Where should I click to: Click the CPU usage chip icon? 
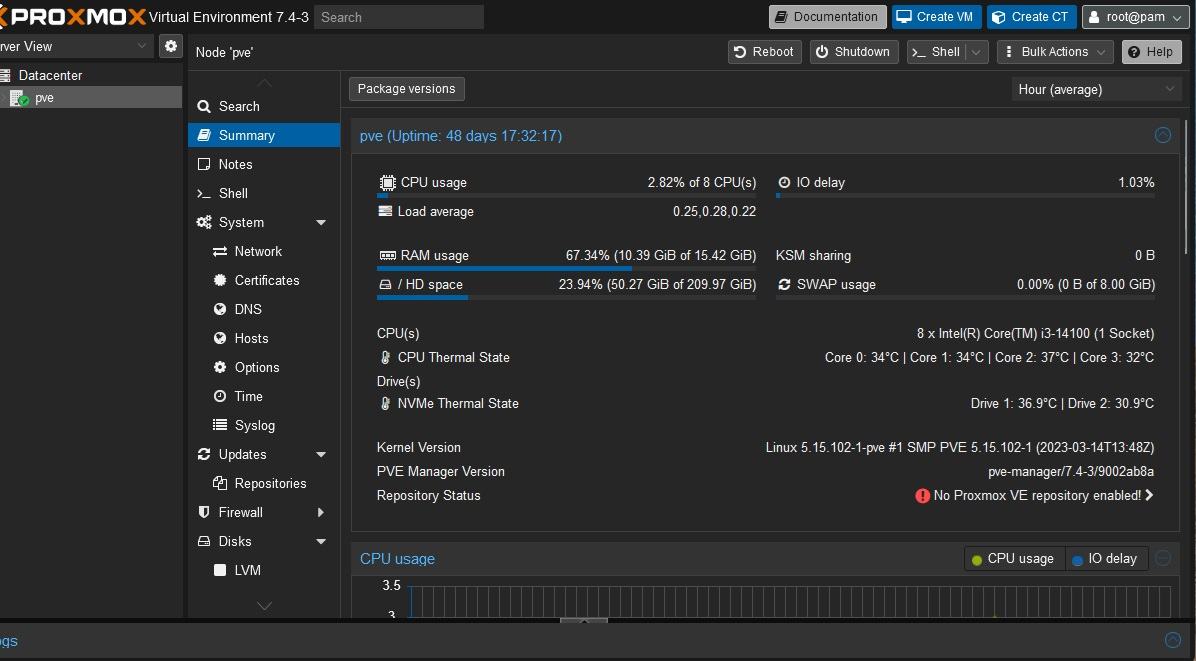click(x=387, y=183)
